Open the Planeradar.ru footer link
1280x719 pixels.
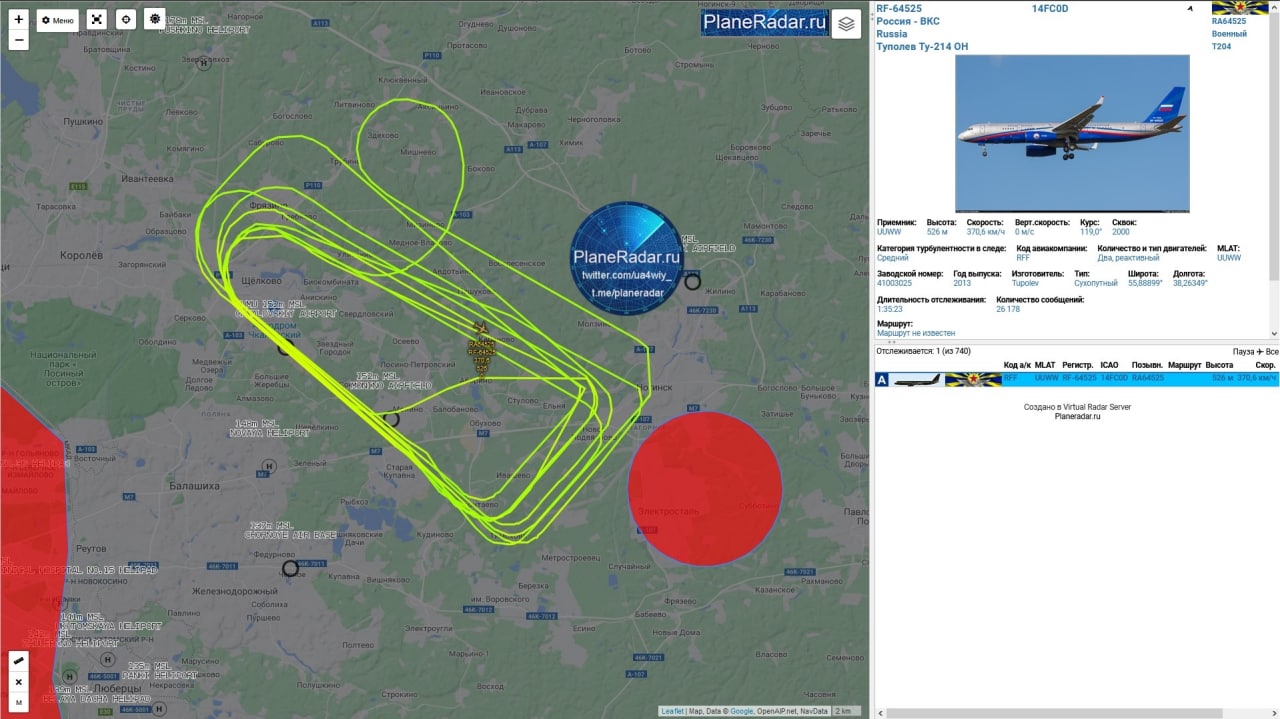point(1077,417)
